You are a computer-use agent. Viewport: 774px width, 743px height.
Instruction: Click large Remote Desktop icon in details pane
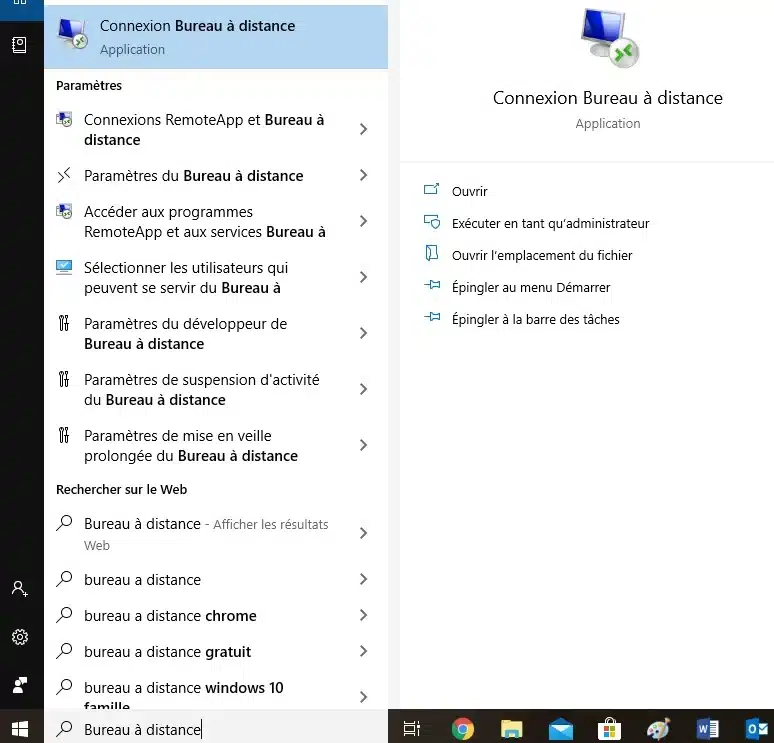pyautogui.click(x=609, y=39)
